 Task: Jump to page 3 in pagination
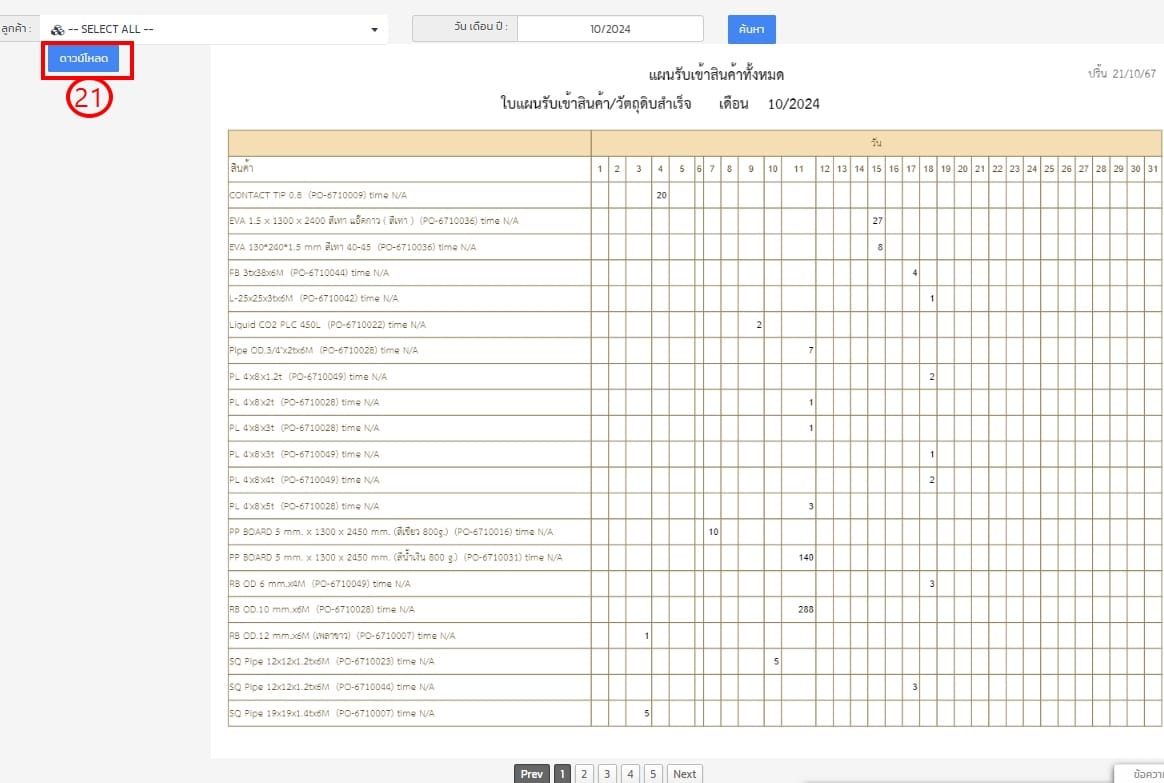tap(607, 773)
